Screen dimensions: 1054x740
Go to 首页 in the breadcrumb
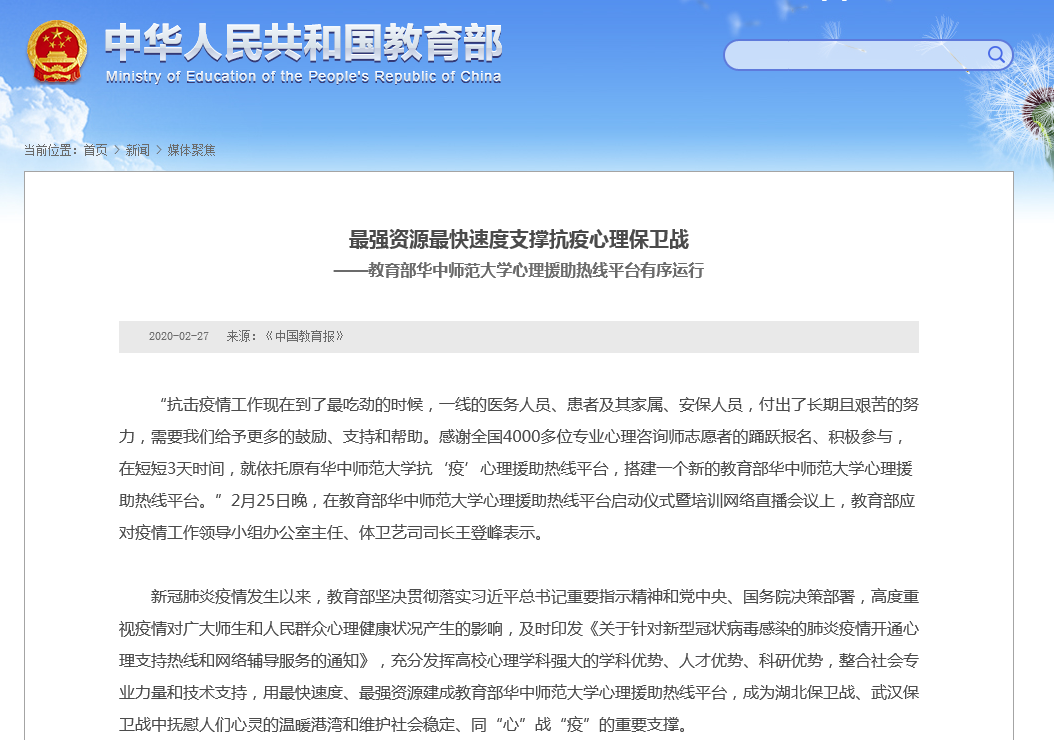tap(95, 150)
